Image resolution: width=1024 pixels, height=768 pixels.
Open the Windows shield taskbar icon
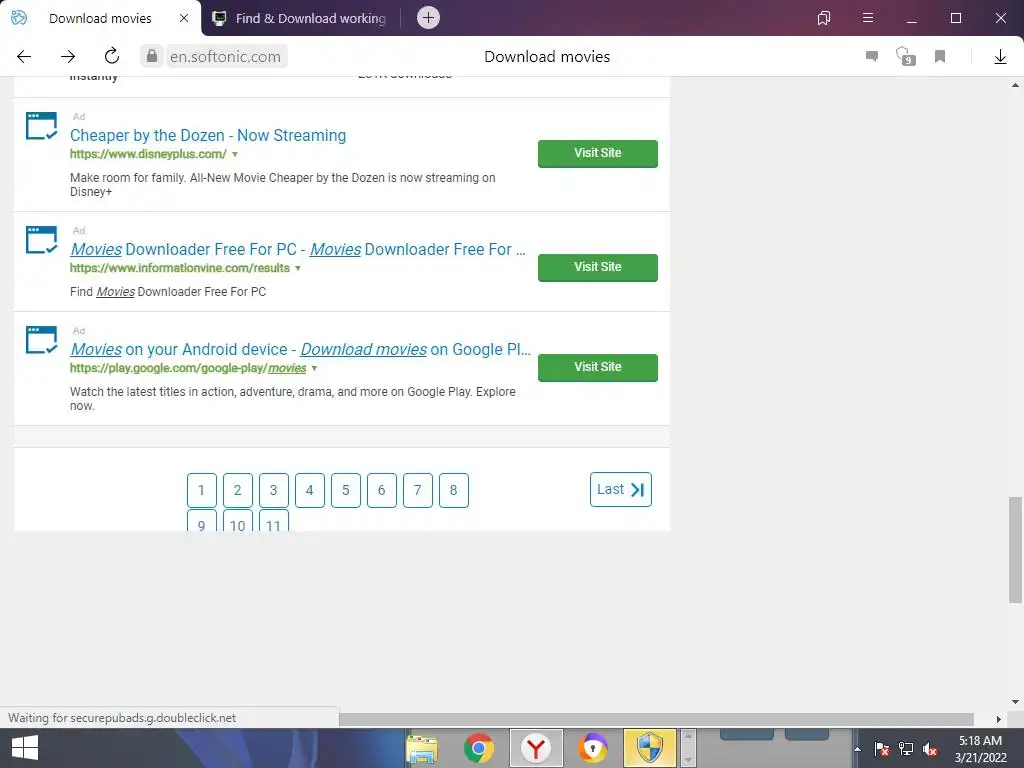click(649, 748)
